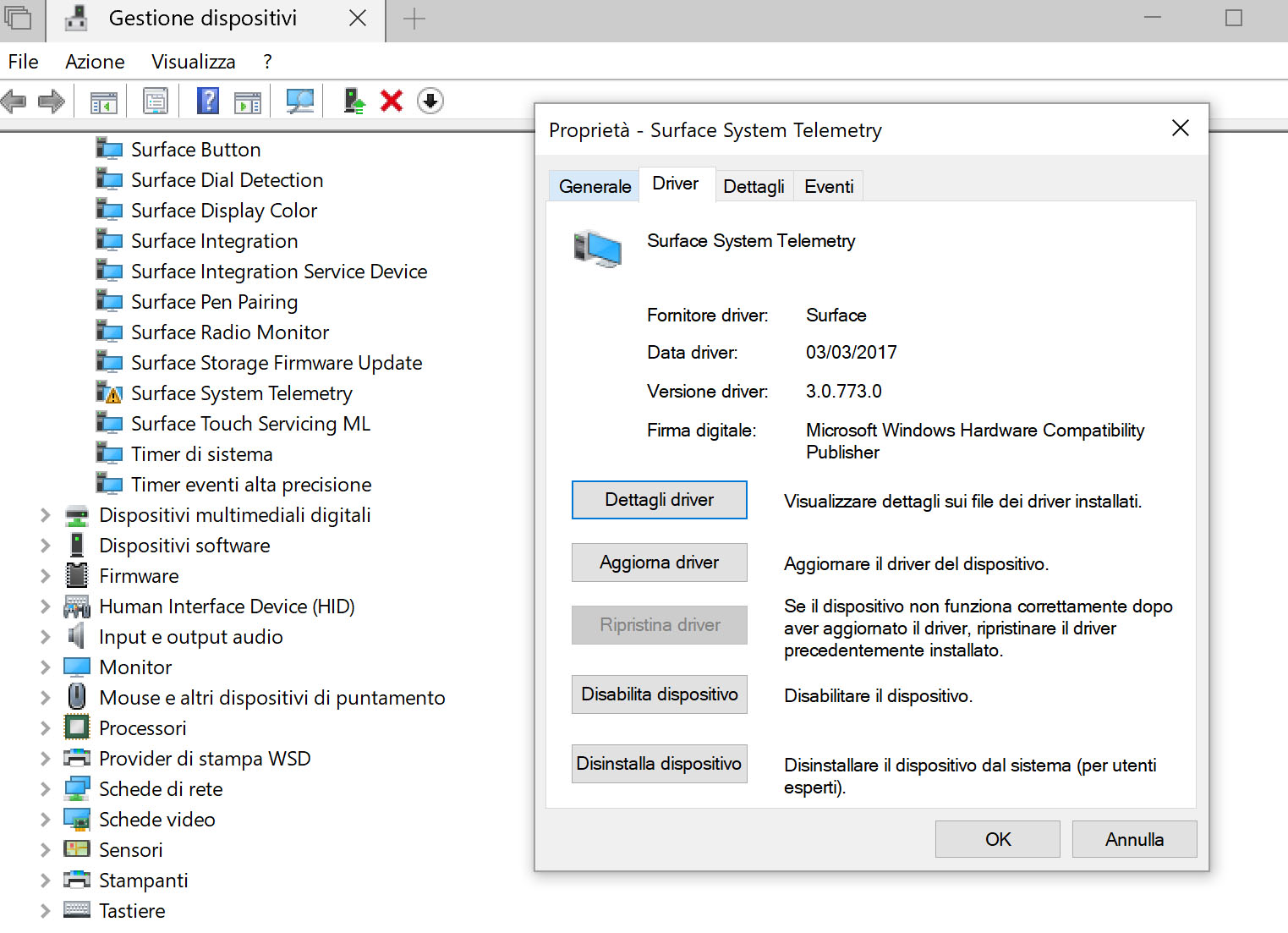Select Surface System Telemetry warning icon
Viewport: 1288px width, 933px height.
(109, 392)
